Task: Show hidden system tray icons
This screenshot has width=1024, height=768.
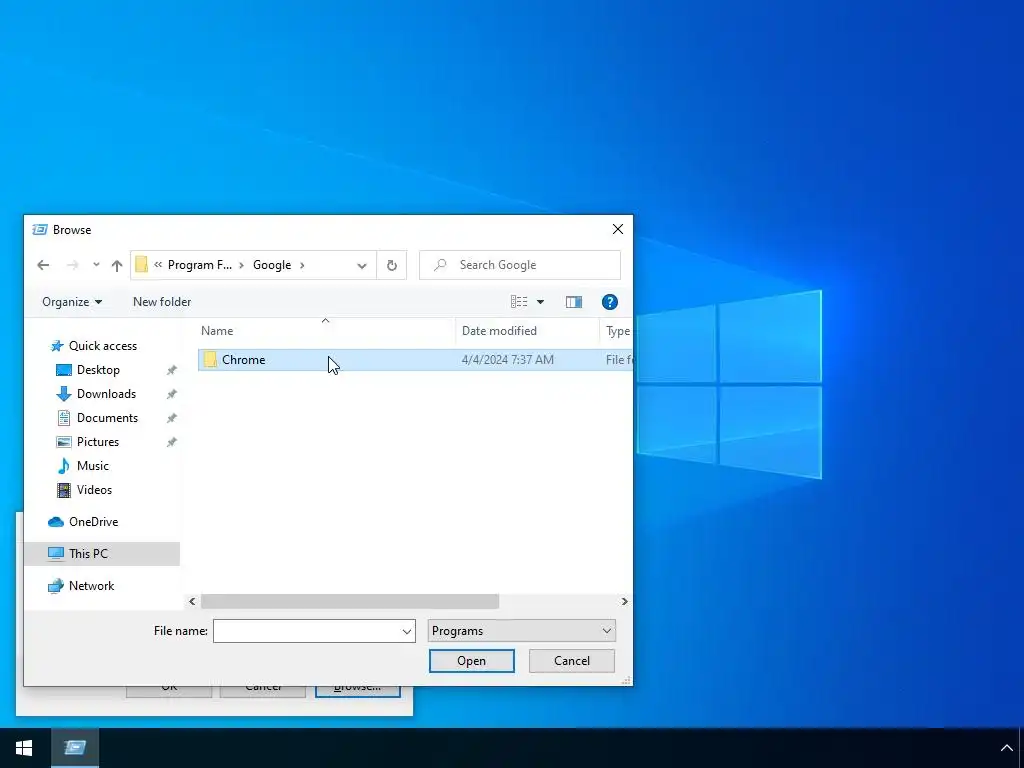Action: pos(1006,748)
